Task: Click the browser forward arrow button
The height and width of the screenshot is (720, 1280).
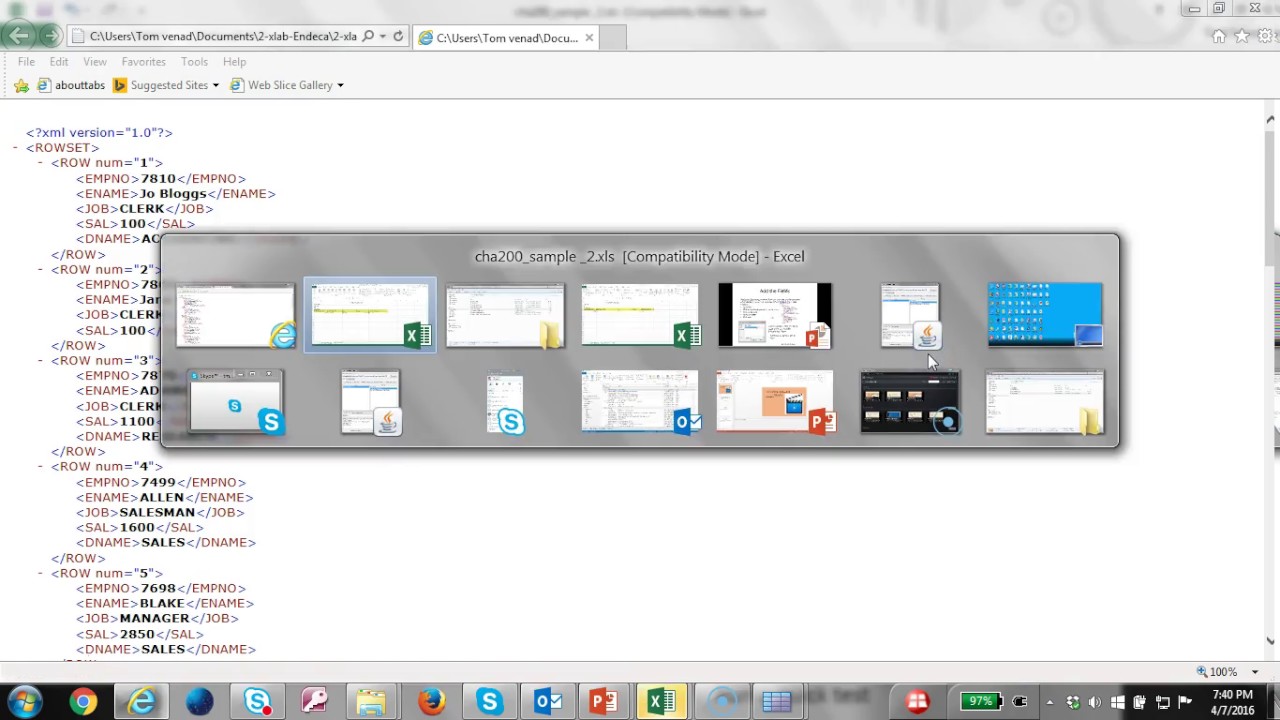Action: tap(51, 37)
